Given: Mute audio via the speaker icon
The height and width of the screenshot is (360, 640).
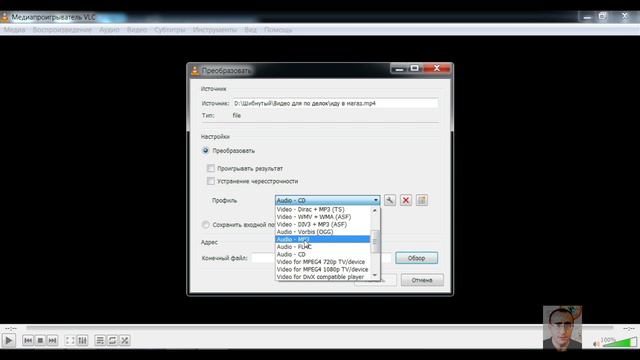Looking at the screenshot, I should (596, 344).
